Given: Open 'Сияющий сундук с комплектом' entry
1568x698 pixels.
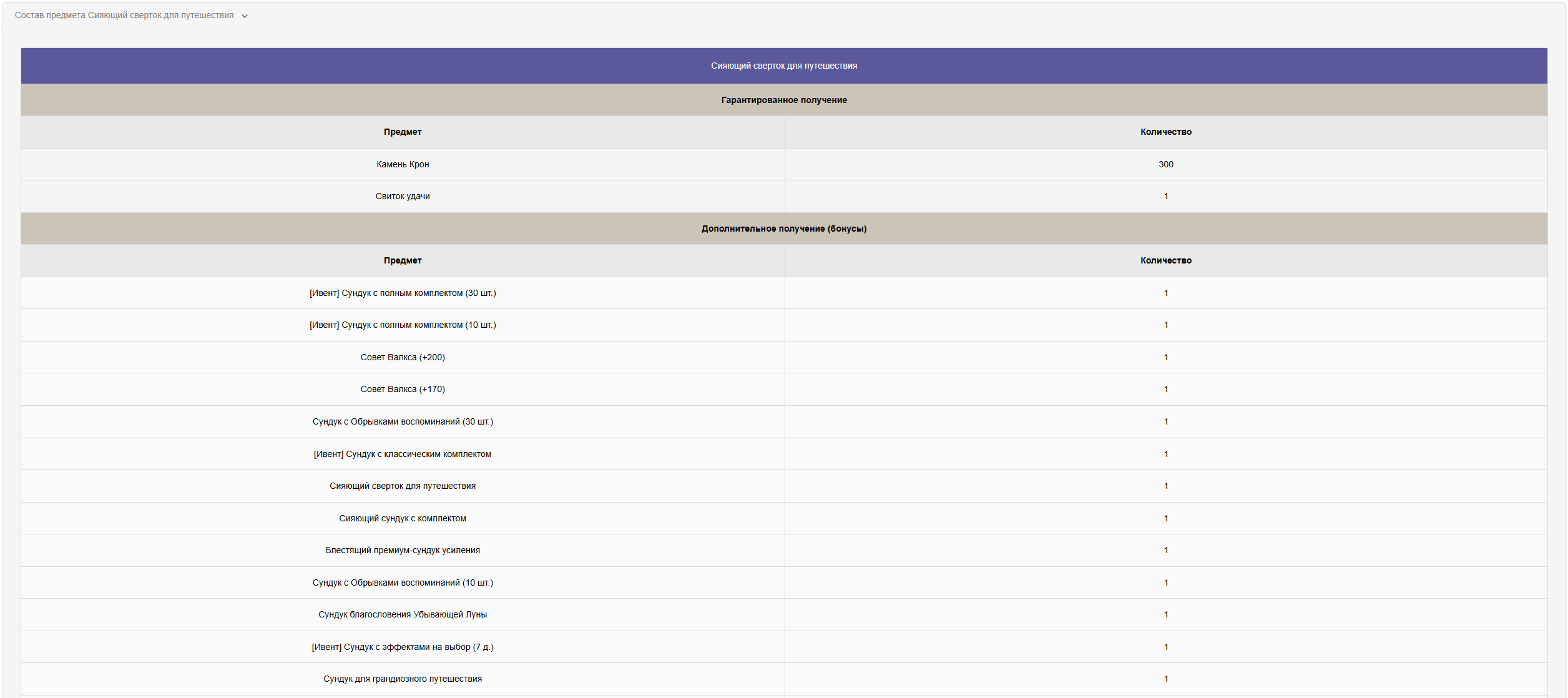Looking at the screenshot, I should [403, 518].
